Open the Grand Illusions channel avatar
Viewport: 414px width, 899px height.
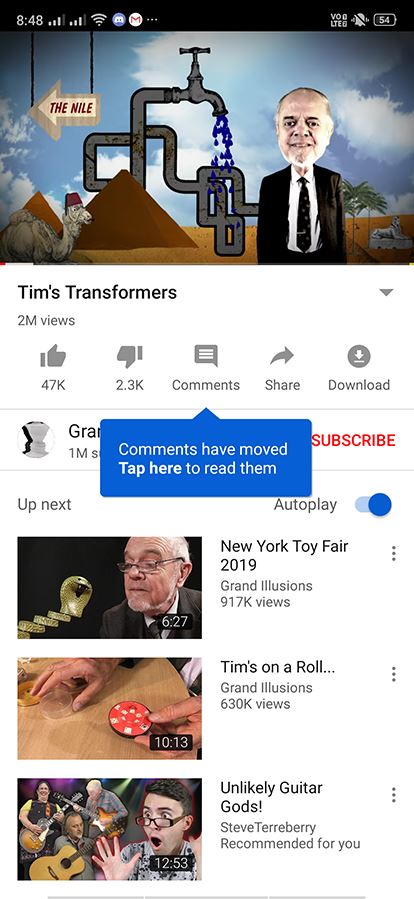click(x=36, y=440)
